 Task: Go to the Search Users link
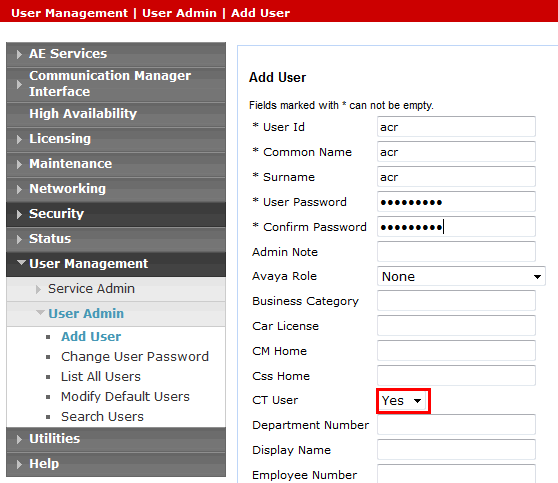click(102, 416)
